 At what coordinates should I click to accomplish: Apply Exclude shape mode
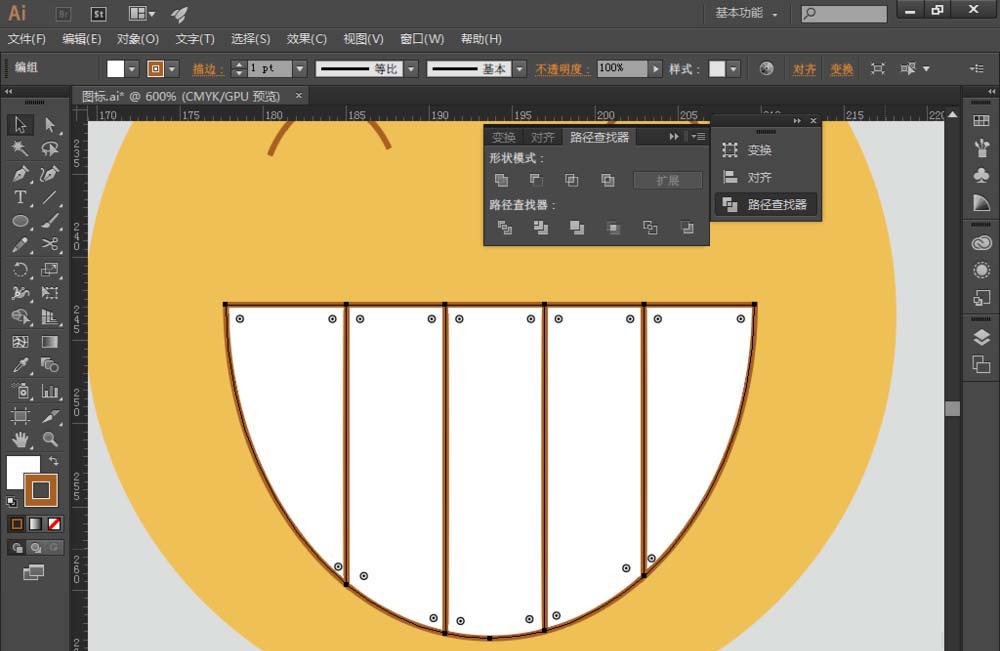[x=607, y=180]
